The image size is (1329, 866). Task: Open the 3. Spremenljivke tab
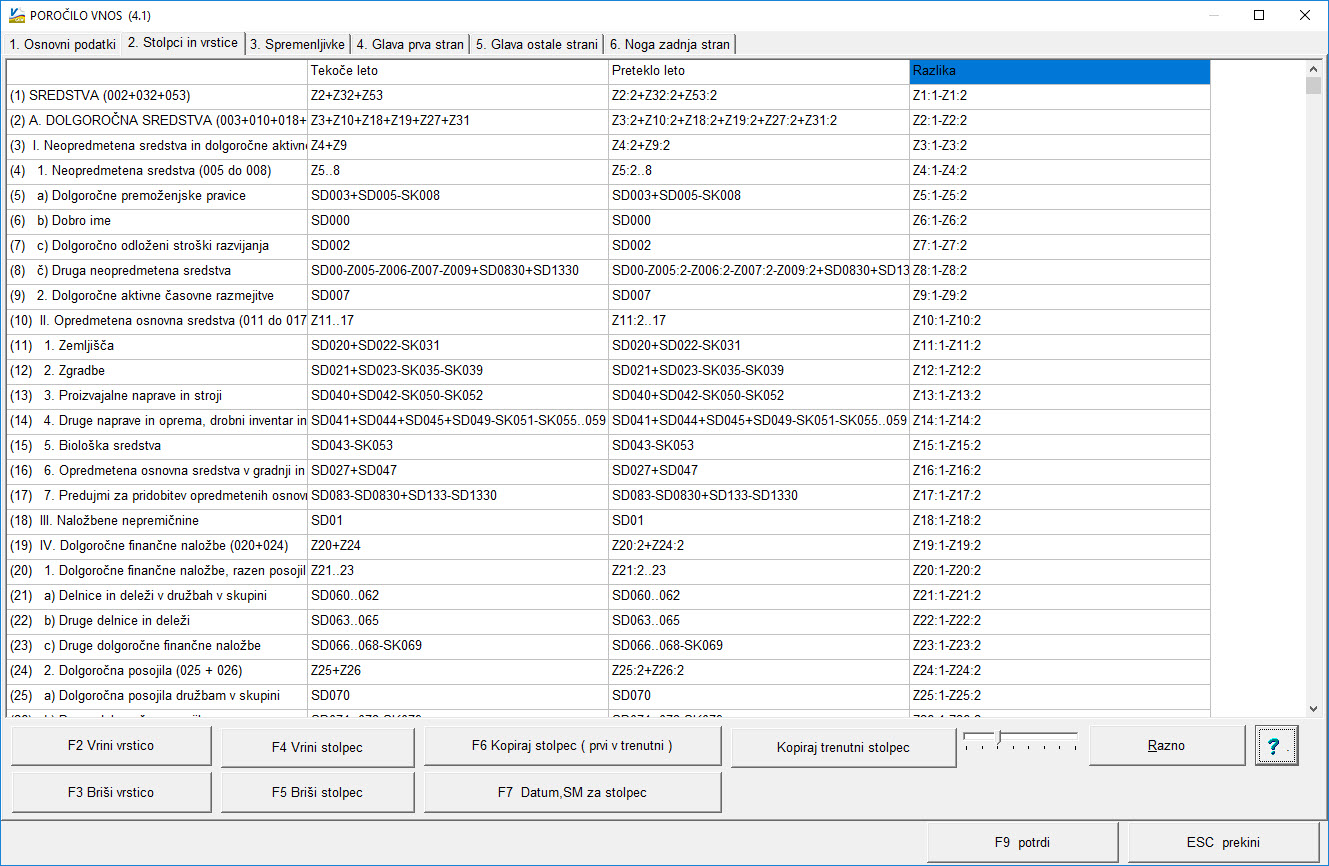coord(298,44)
